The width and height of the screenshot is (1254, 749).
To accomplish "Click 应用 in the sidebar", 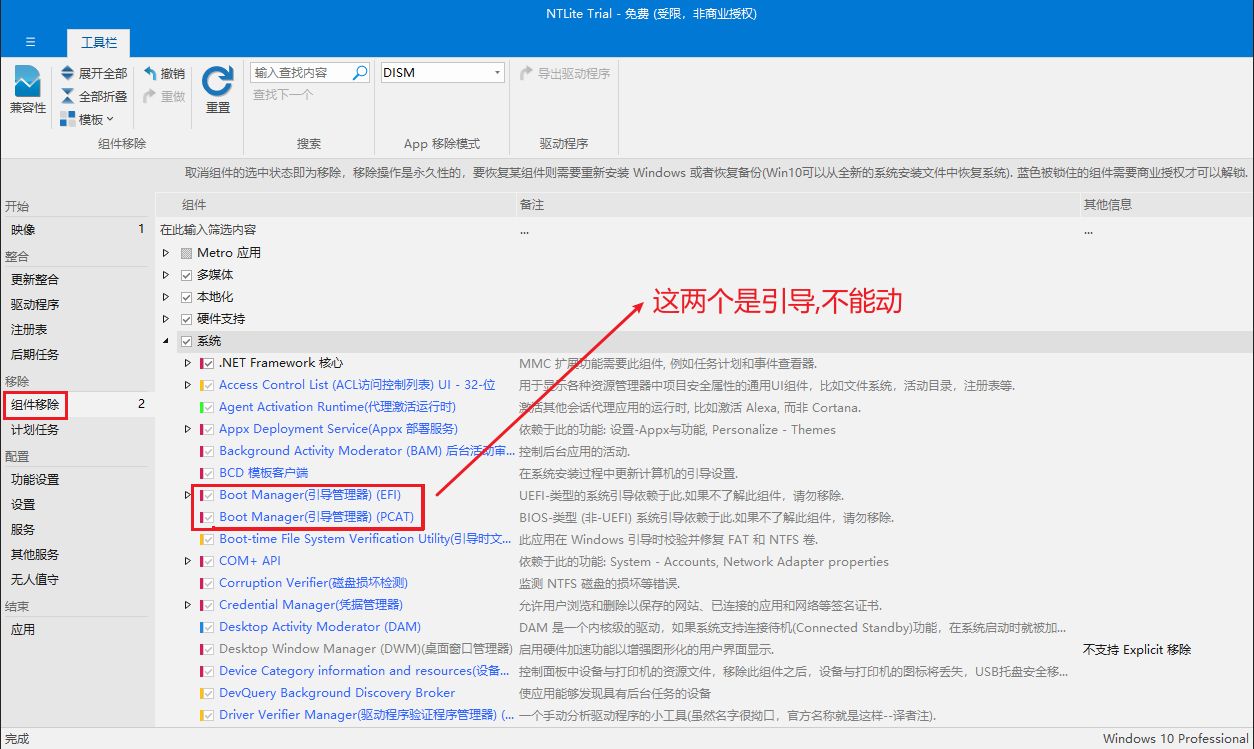I will [x=23, y=630].
